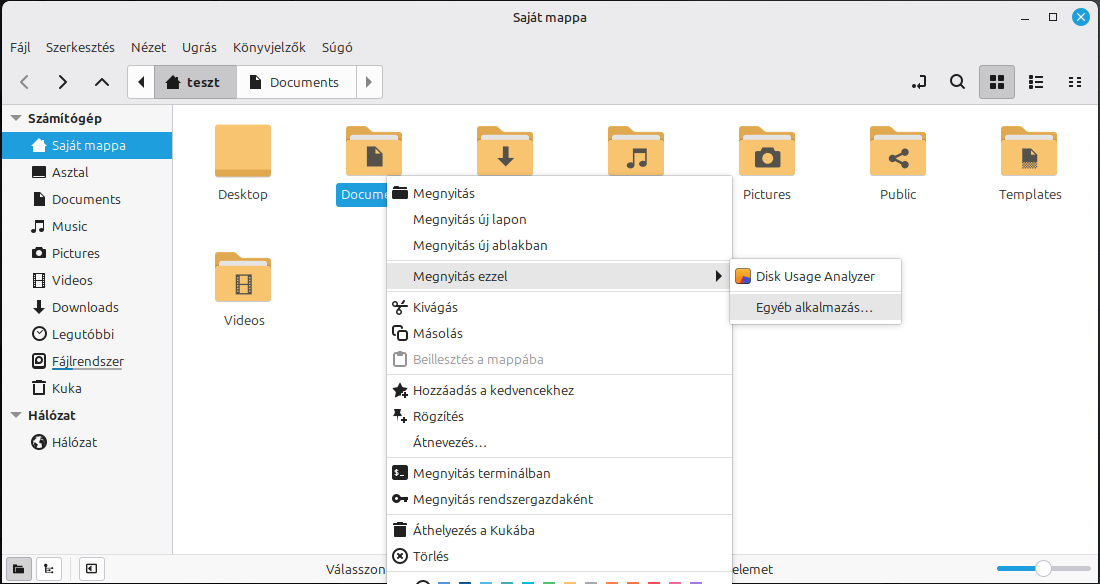Image resolution: width=1100 pixels, height=584 pixels.
Task: Hide the sidebar using bottom toggle
Action: point(91,569)
